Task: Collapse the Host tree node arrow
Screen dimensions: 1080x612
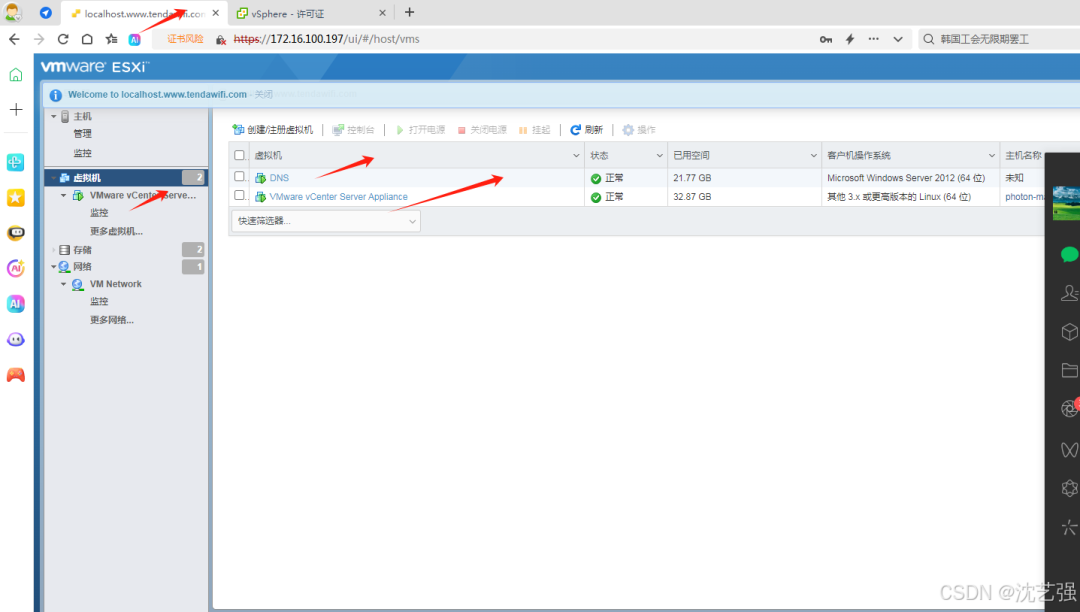Action: point(54,116)
